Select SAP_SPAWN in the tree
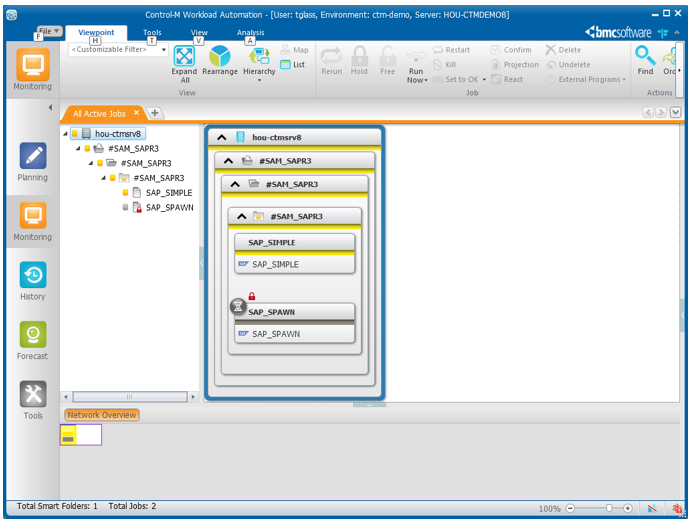The image size is (689, 522). 170,207
